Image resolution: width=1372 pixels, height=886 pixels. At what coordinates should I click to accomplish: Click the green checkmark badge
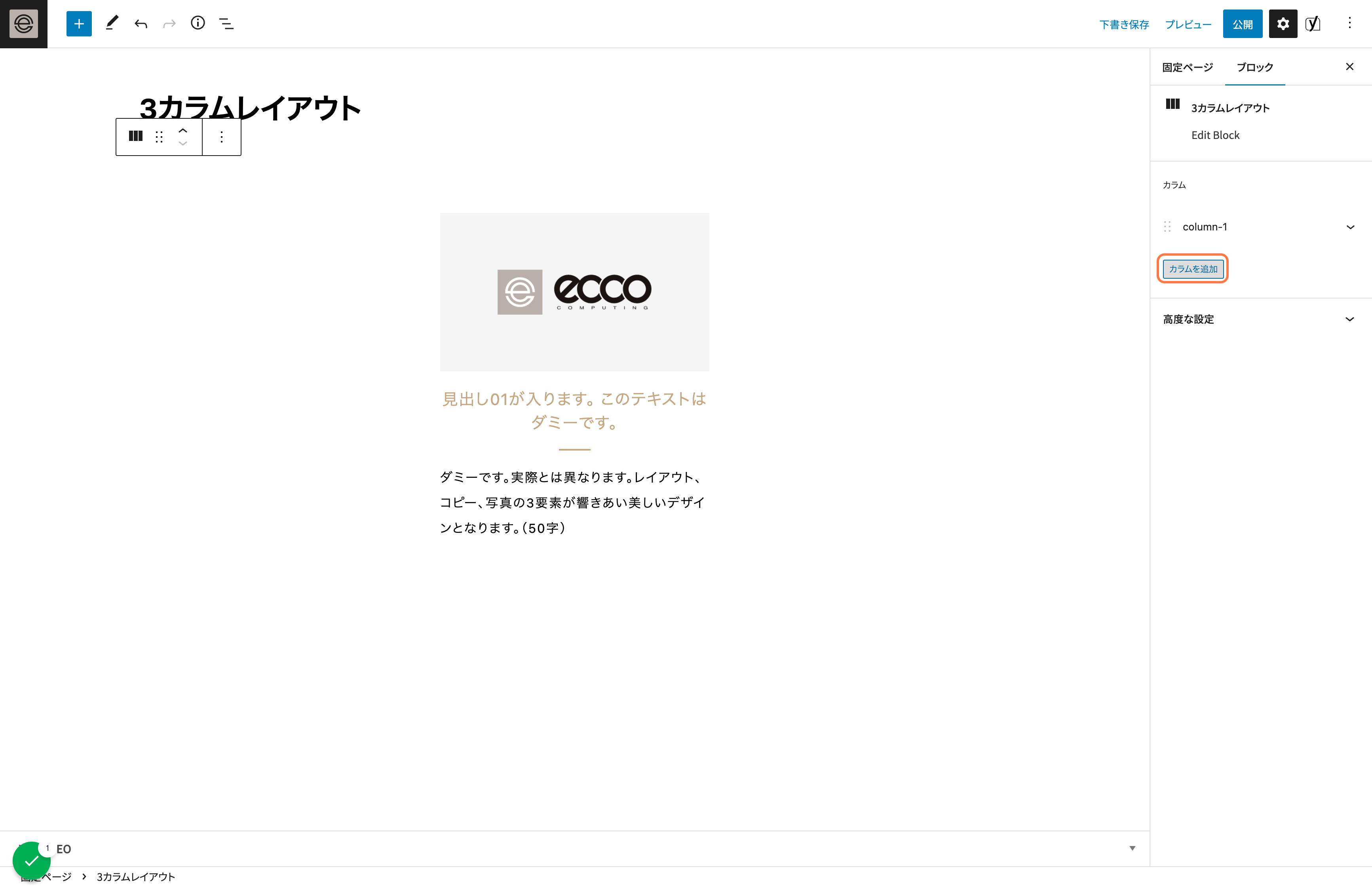pos(31,861)
